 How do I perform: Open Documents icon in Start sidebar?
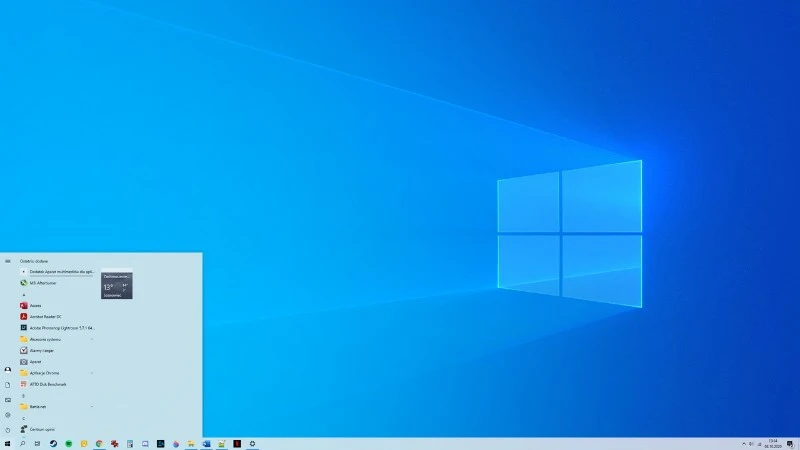click(x=8, y=385)
